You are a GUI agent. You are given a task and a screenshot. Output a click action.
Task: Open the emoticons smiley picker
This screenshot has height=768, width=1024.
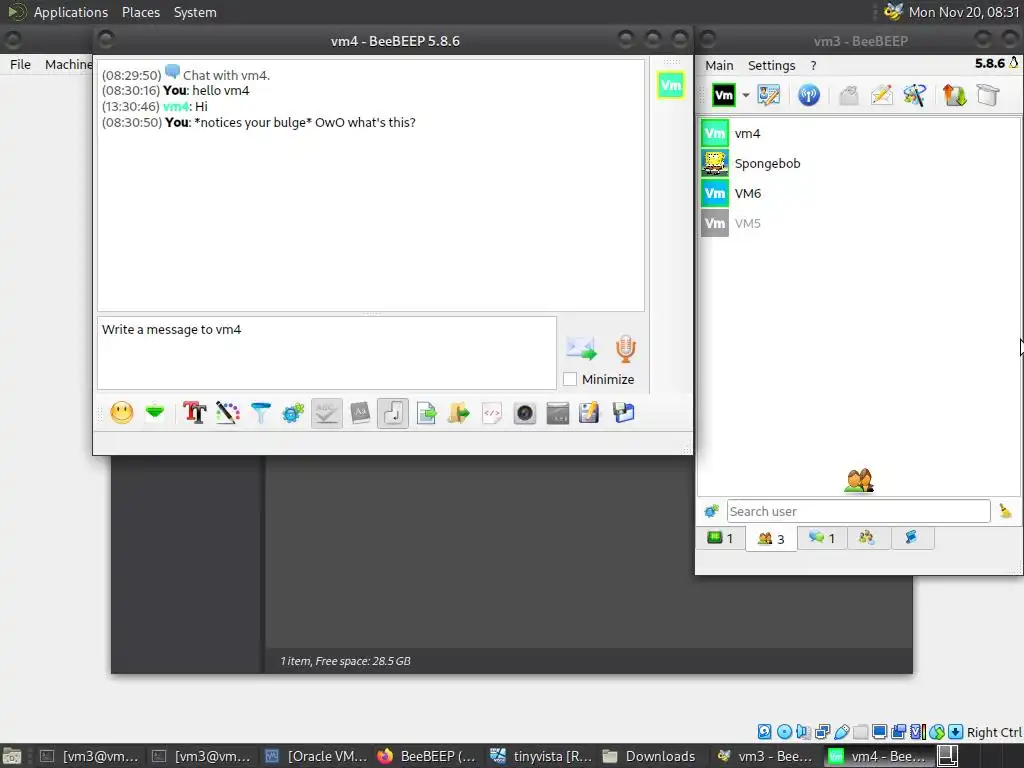[121, 413]
